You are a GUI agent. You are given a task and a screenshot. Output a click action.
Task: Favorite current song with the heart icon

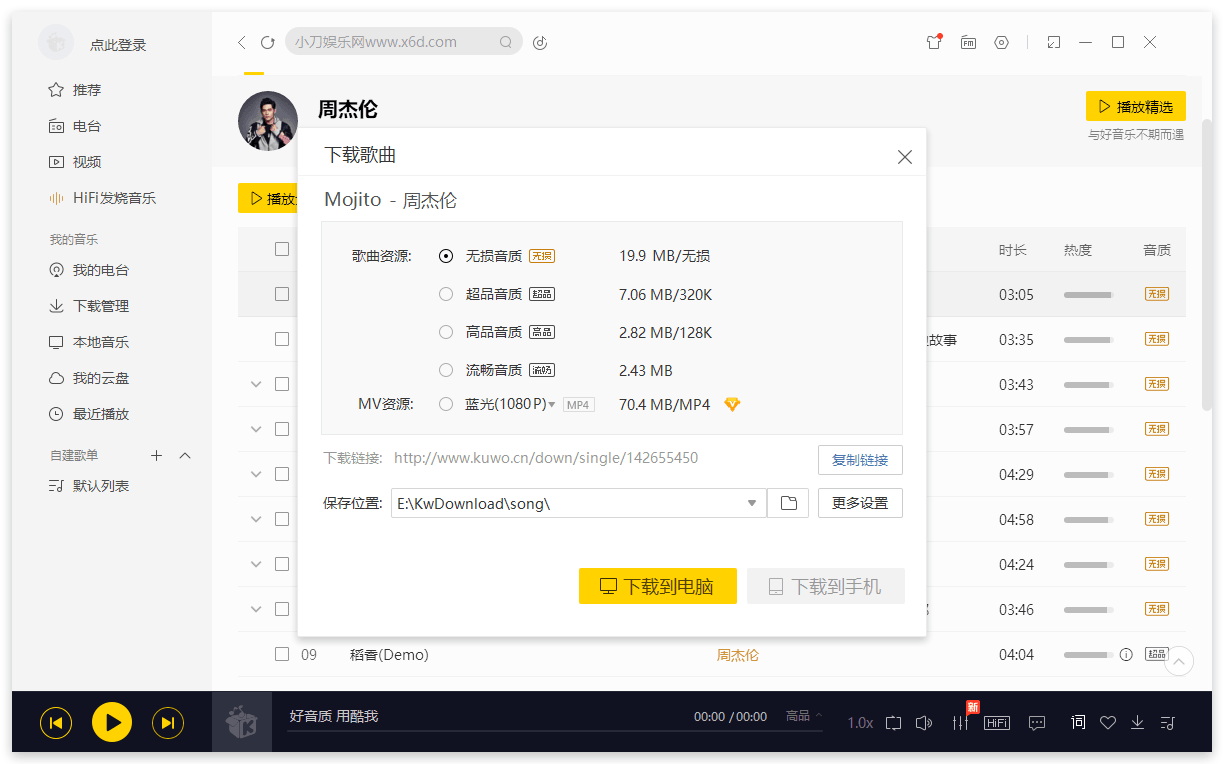[1107, 722]
